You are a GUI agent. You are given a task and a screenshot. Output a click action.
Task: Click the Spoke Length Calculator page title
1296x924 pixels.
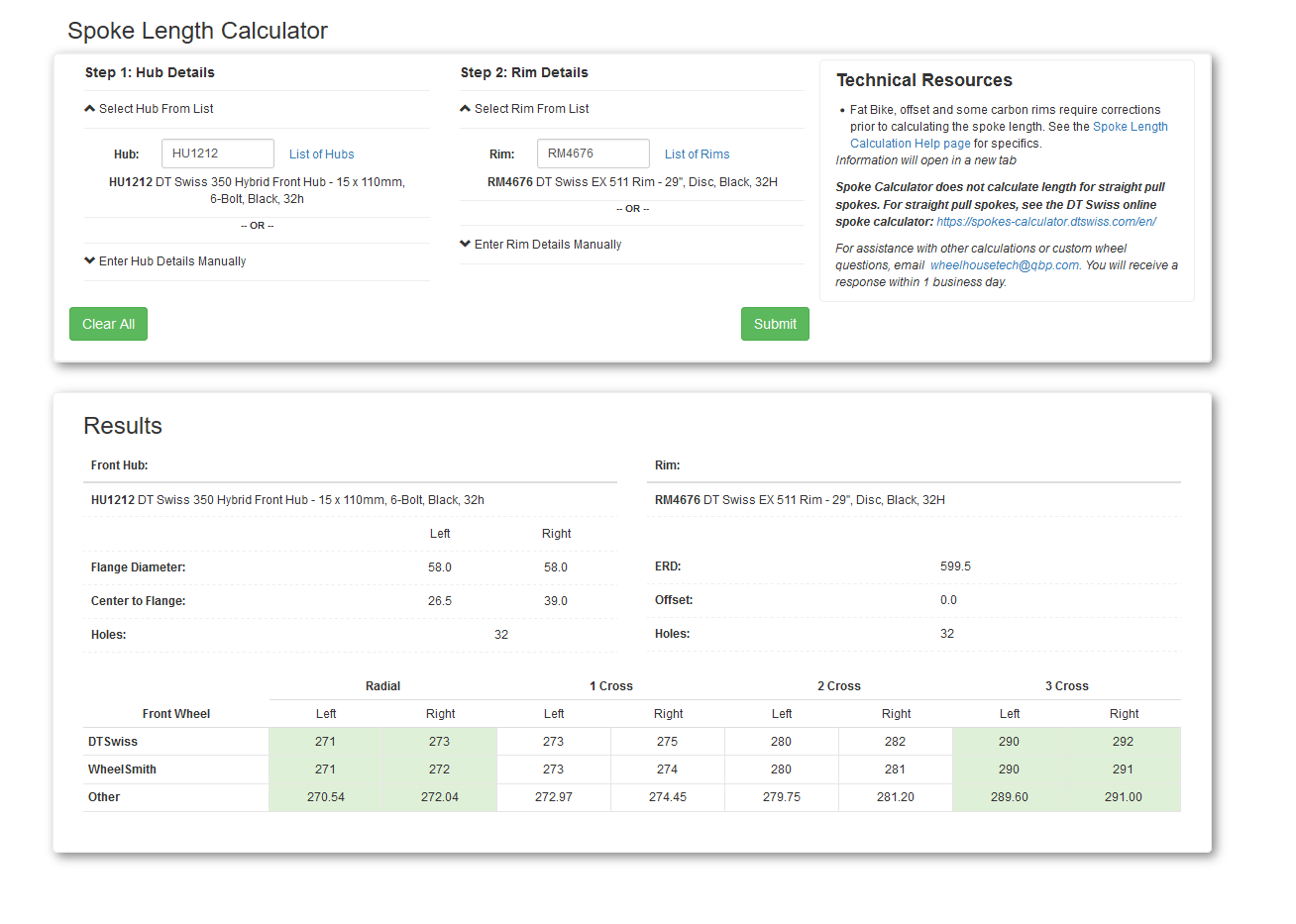197,31
